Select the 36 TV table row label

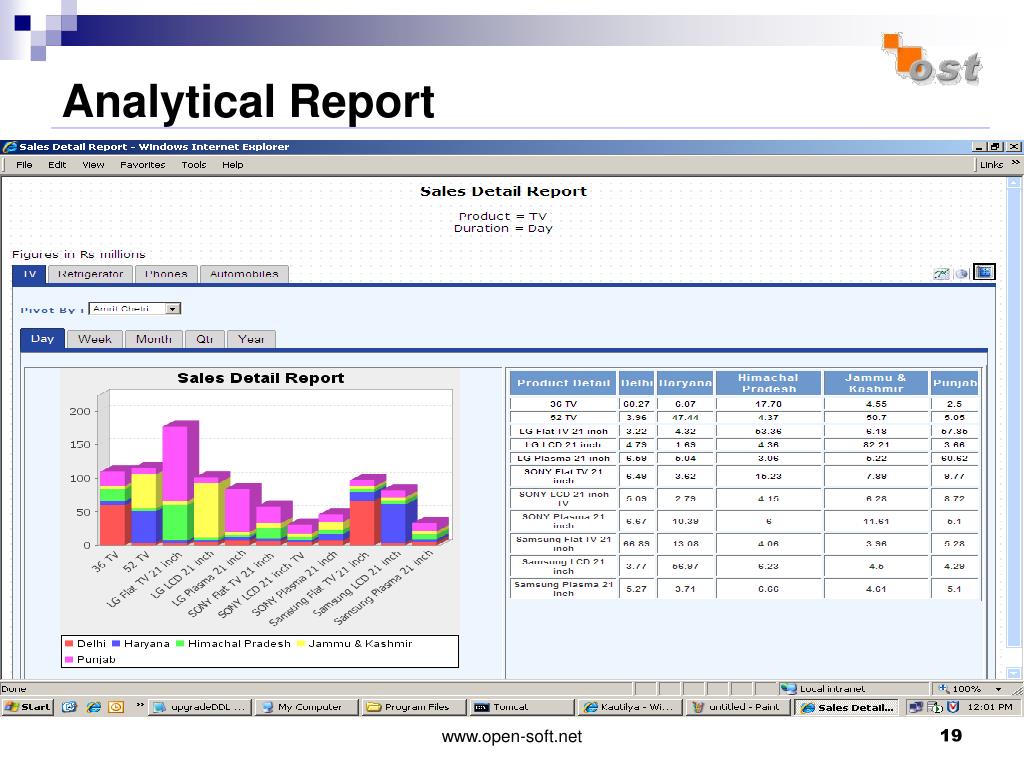pos(563,404)
